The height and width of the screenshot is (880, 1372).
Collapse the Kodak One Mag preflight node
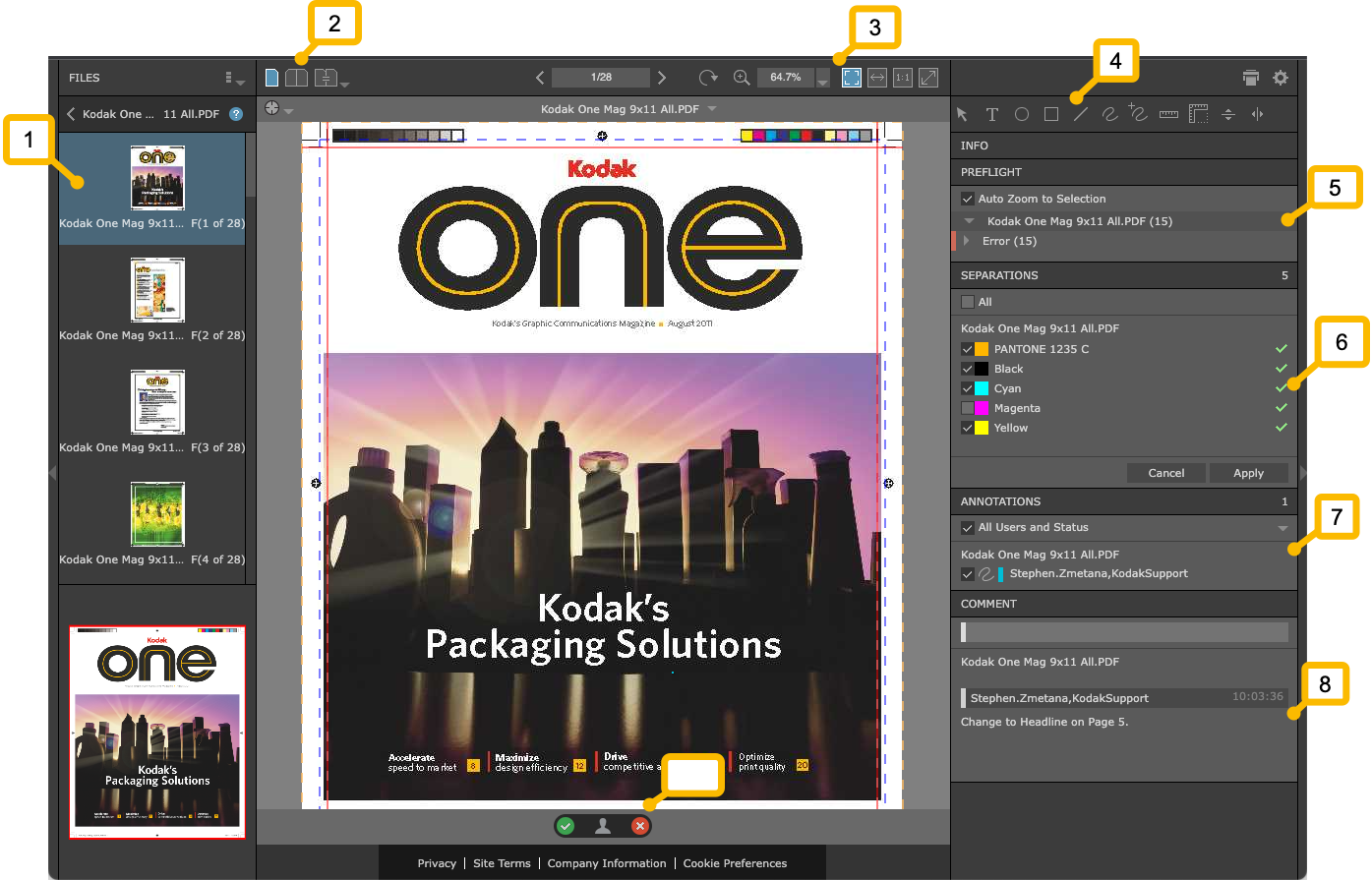pos(970,221)
